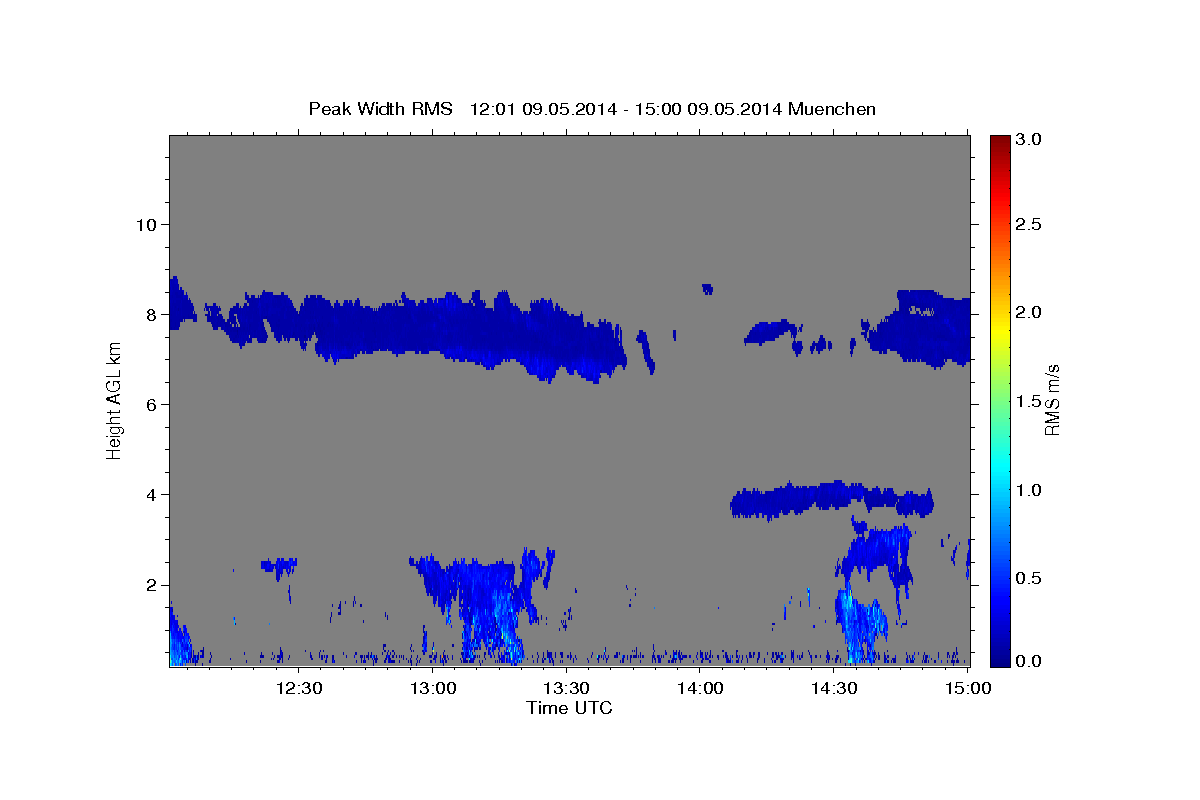The height and width of the screenshot is (800, 1200).
Task: Click the 'RMS m/s' colorbar label
Action: [x=1052, y=400]
